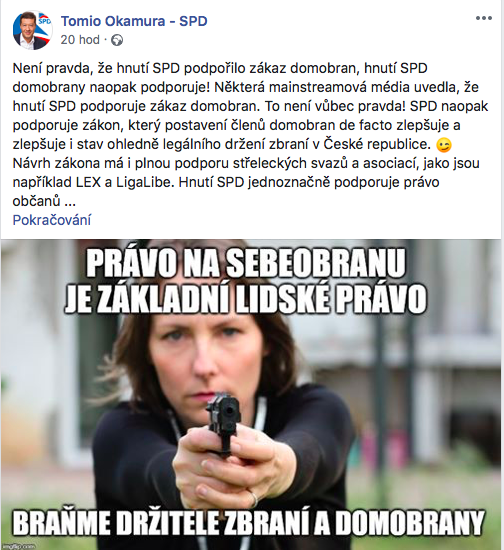The width and height of the screenshot is (504, 550).
Task: Click the "JE ZÁKLADNÍ LIDSKÉ PRÁVO" caption line
Action: pos(246,299)
